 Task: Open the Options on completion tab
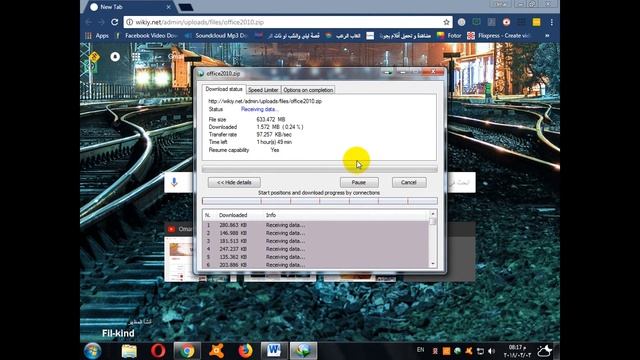point(308,90)
